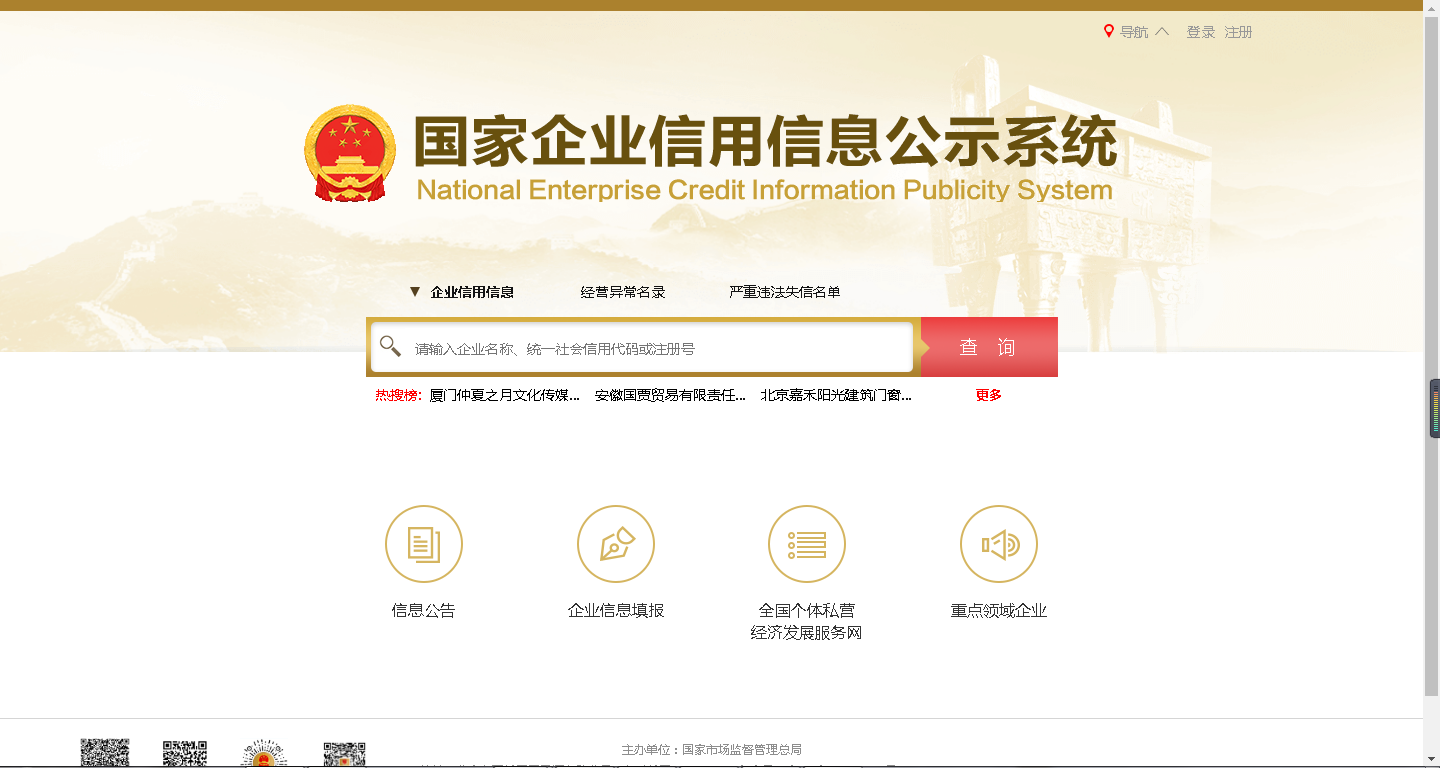Click the scrollbar down arrow

[x=1431, y=758]
